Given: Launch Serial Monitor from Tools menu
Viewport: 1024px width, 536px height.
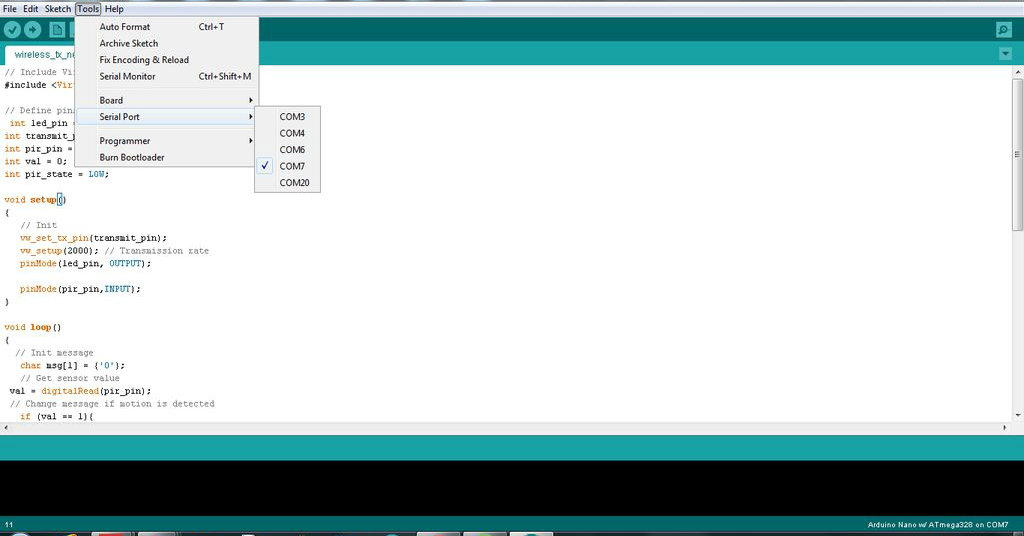Looking at the screenshot, I should coord(167,76).
